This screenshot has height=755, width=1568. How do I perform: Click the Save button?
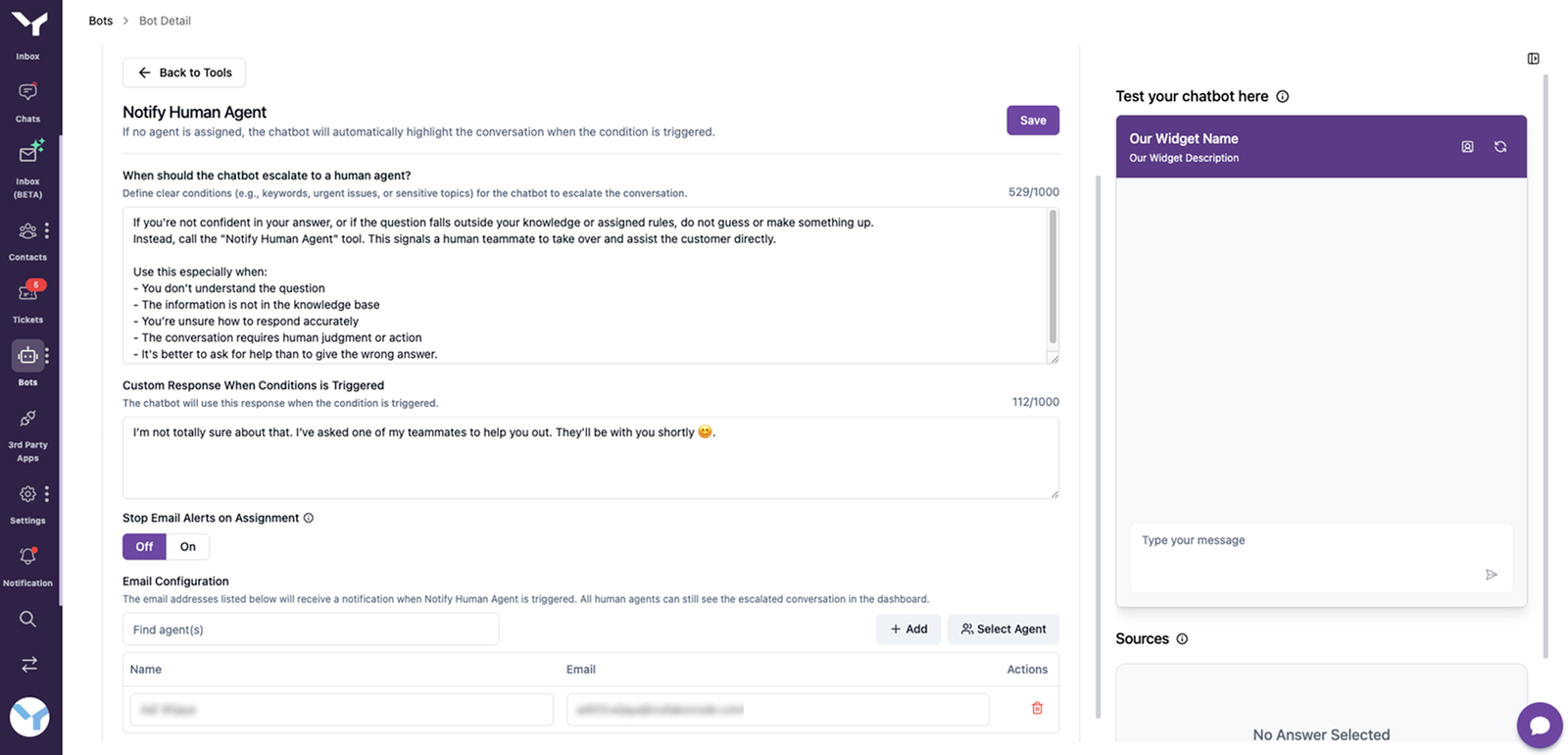pyautogui.click(x=1032, y=121)
